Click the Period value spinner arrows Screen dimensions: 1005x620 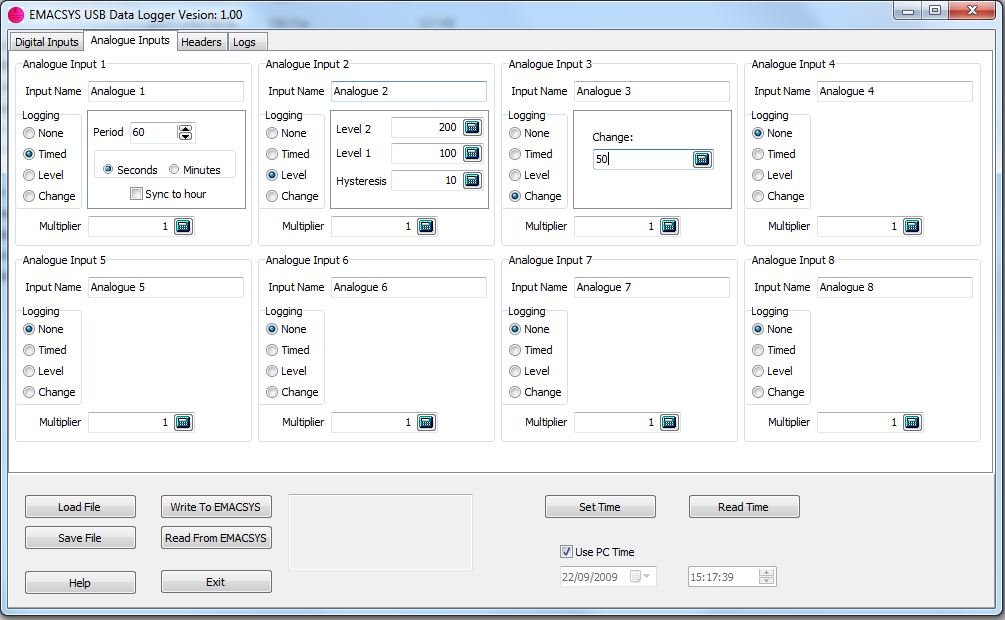click(185, 132)
